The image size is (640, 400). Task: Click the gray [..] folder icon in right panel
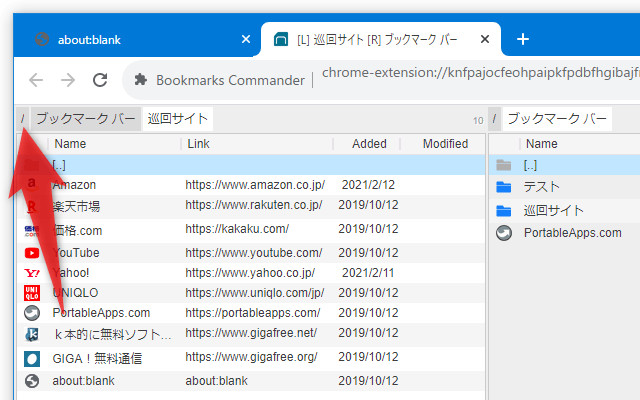504,165
